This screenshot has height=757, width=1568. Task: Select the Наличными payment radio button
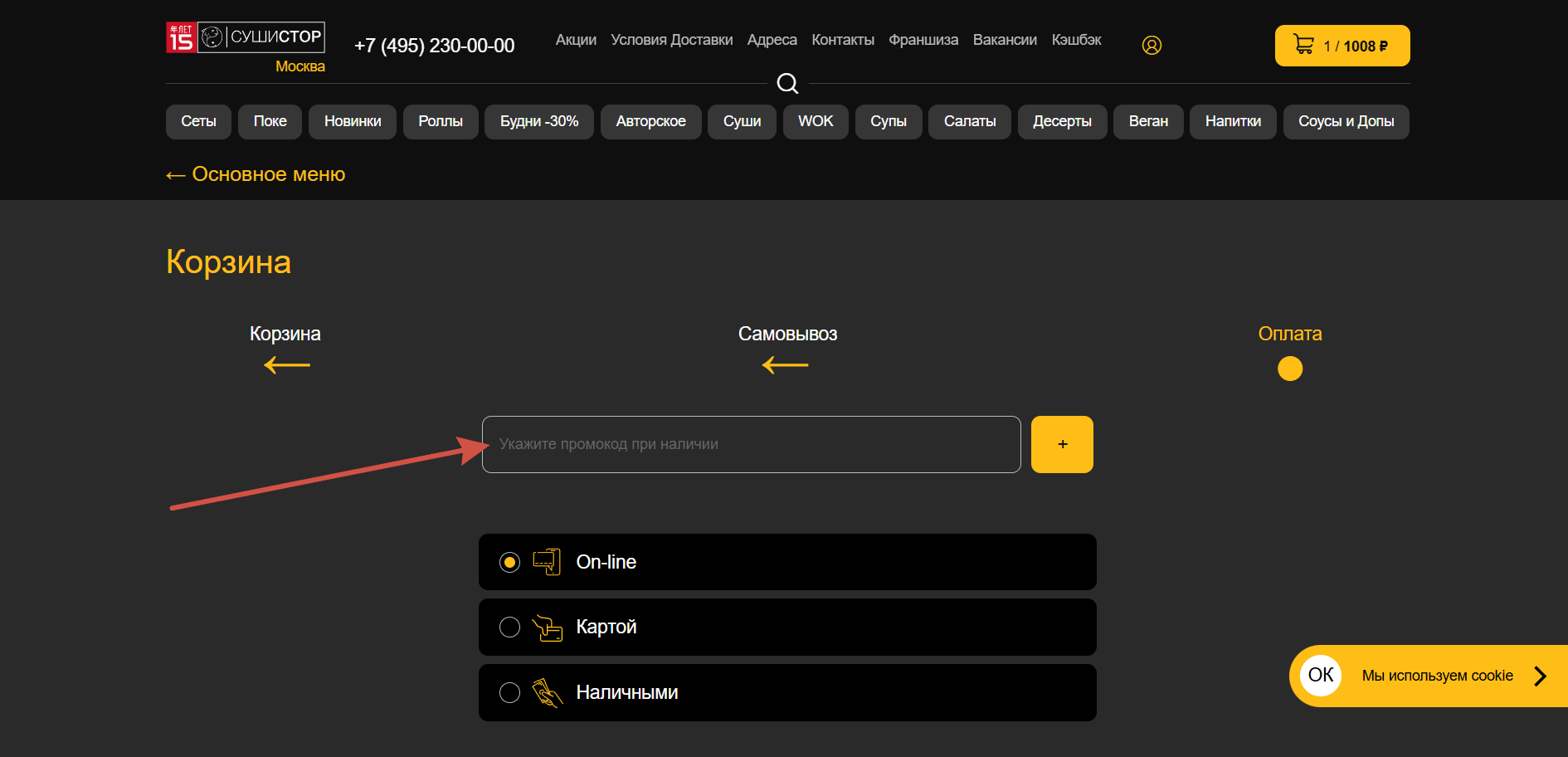tap(509, 692)
